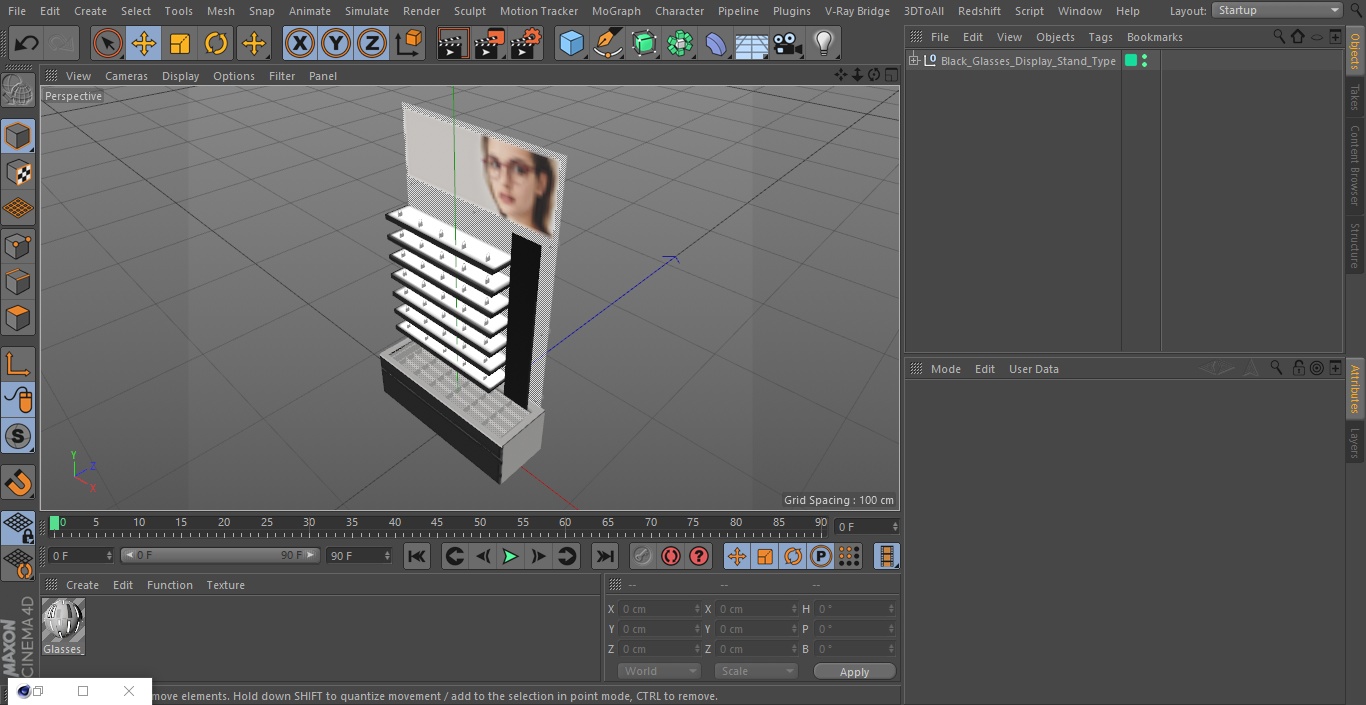This screenshot has width=1366, height=705.
Task: Add a Floor environment object icon
Action: [752, 44]
